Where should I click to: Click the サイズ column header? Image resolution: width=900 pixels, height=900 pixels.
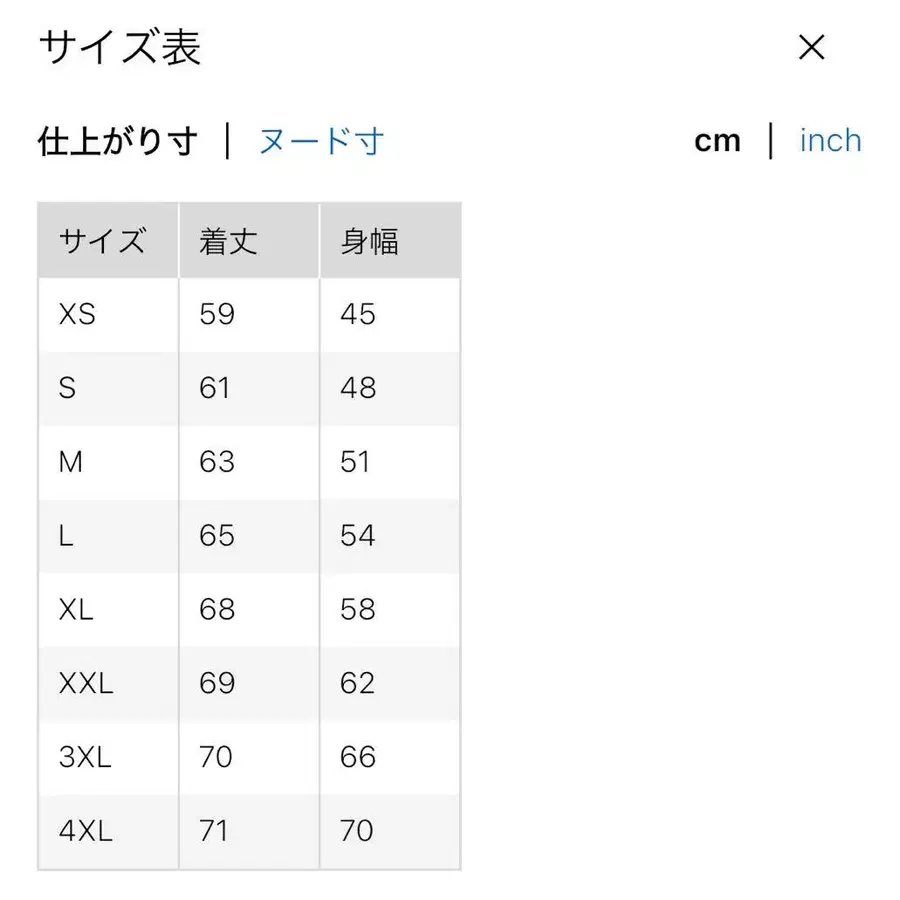click(105, 240)
